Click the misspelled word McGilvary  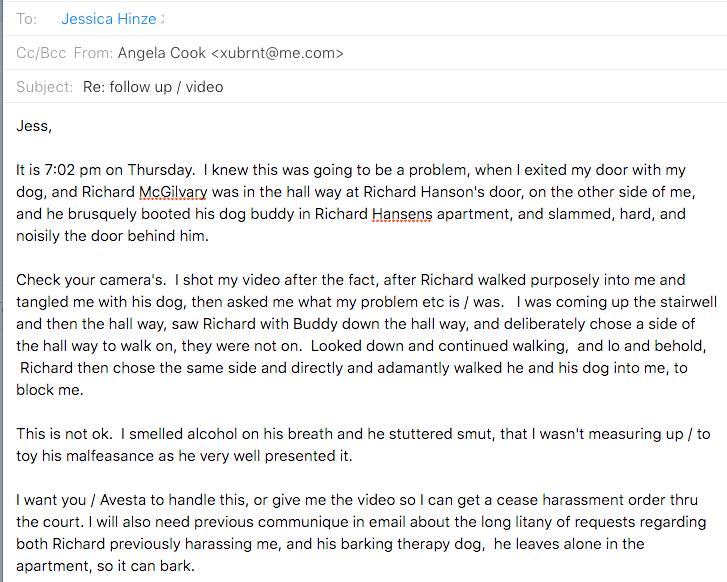click(x=173, y=192)
